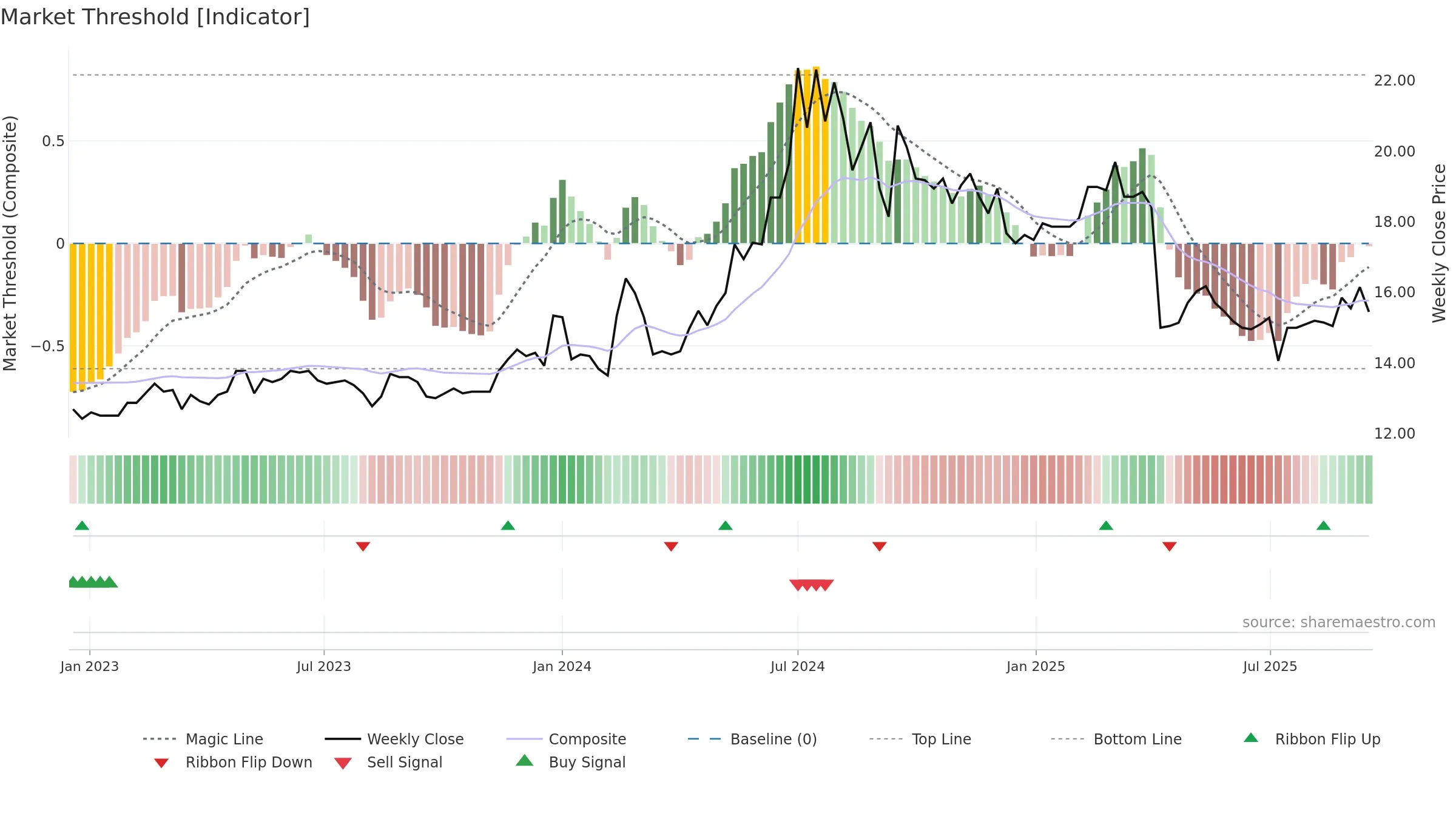Click the Market Threshold (Composite) axis title
This screenshot has height=819, width=1456.
pyautogui.click(x=10, y=243)
